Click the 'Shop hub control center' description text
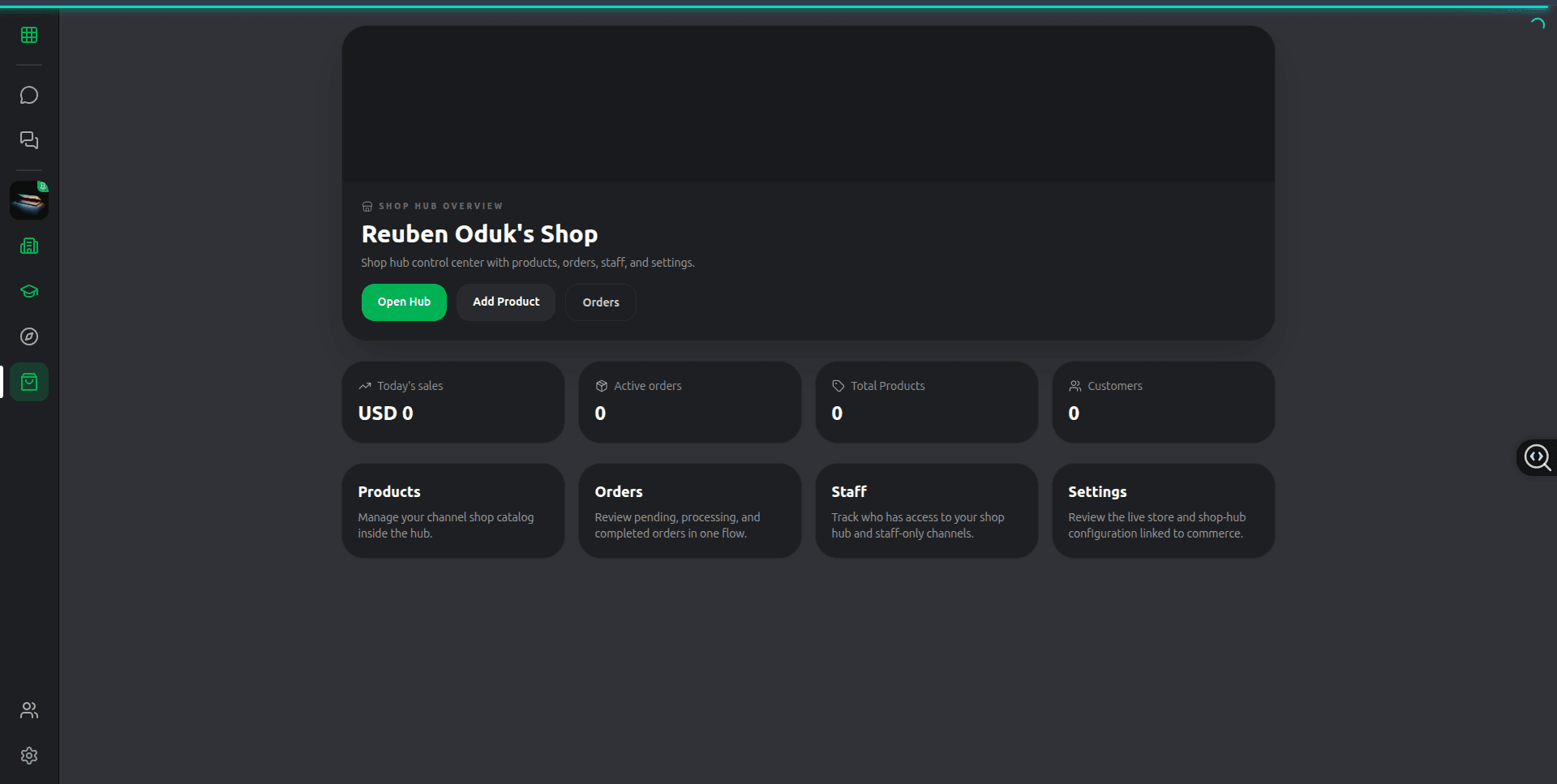 tap(528, 263)
